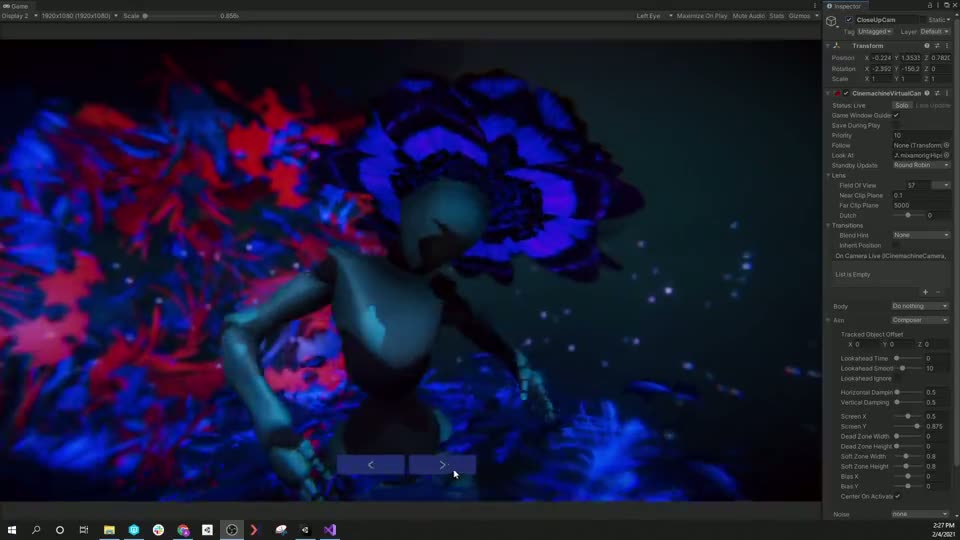960x540 pixels.
Task: Expand the Aim Composer dropdown
Action: (x=920, y=320)
